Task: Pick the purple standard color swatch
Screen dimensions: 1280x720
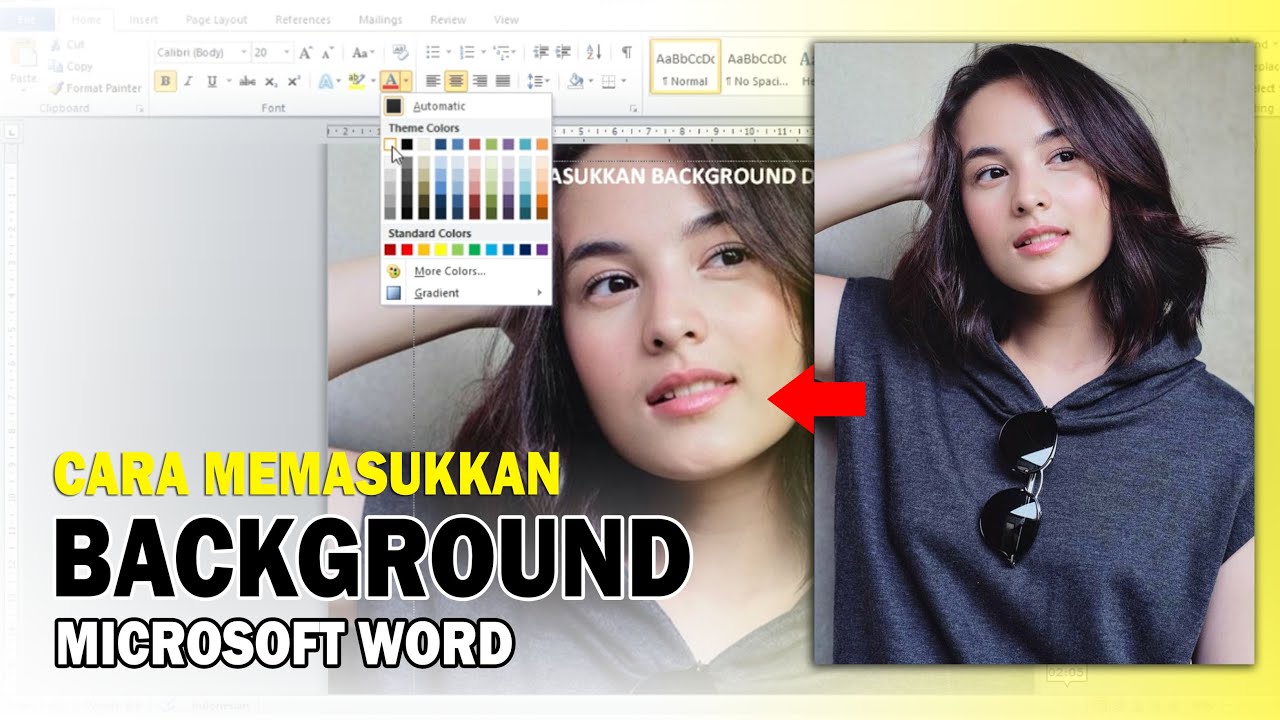Action: pyautogui.click(x=542, y=249)
